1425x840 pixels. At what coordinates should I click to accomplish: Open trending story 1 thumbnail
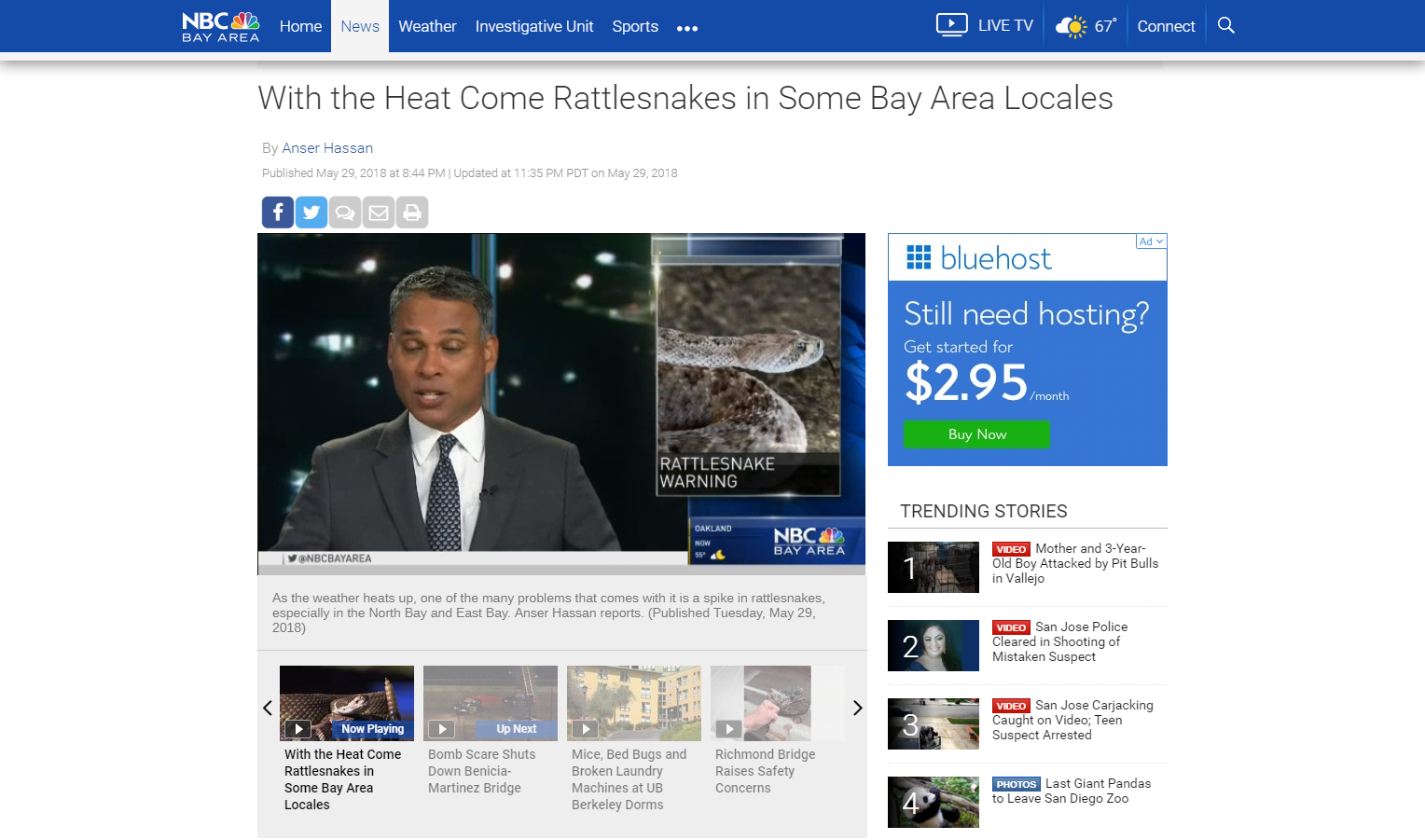click(934, 567)
